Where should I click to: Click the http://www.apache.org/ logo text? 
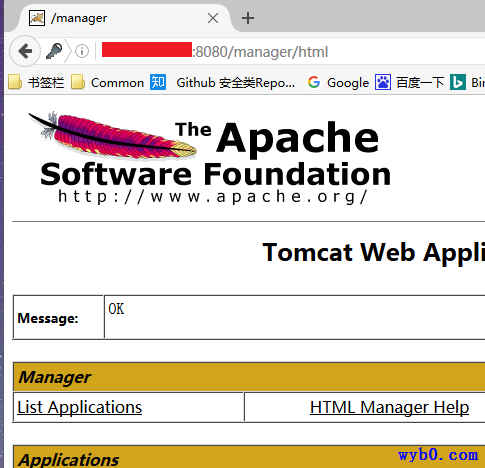tap(213, 197)
